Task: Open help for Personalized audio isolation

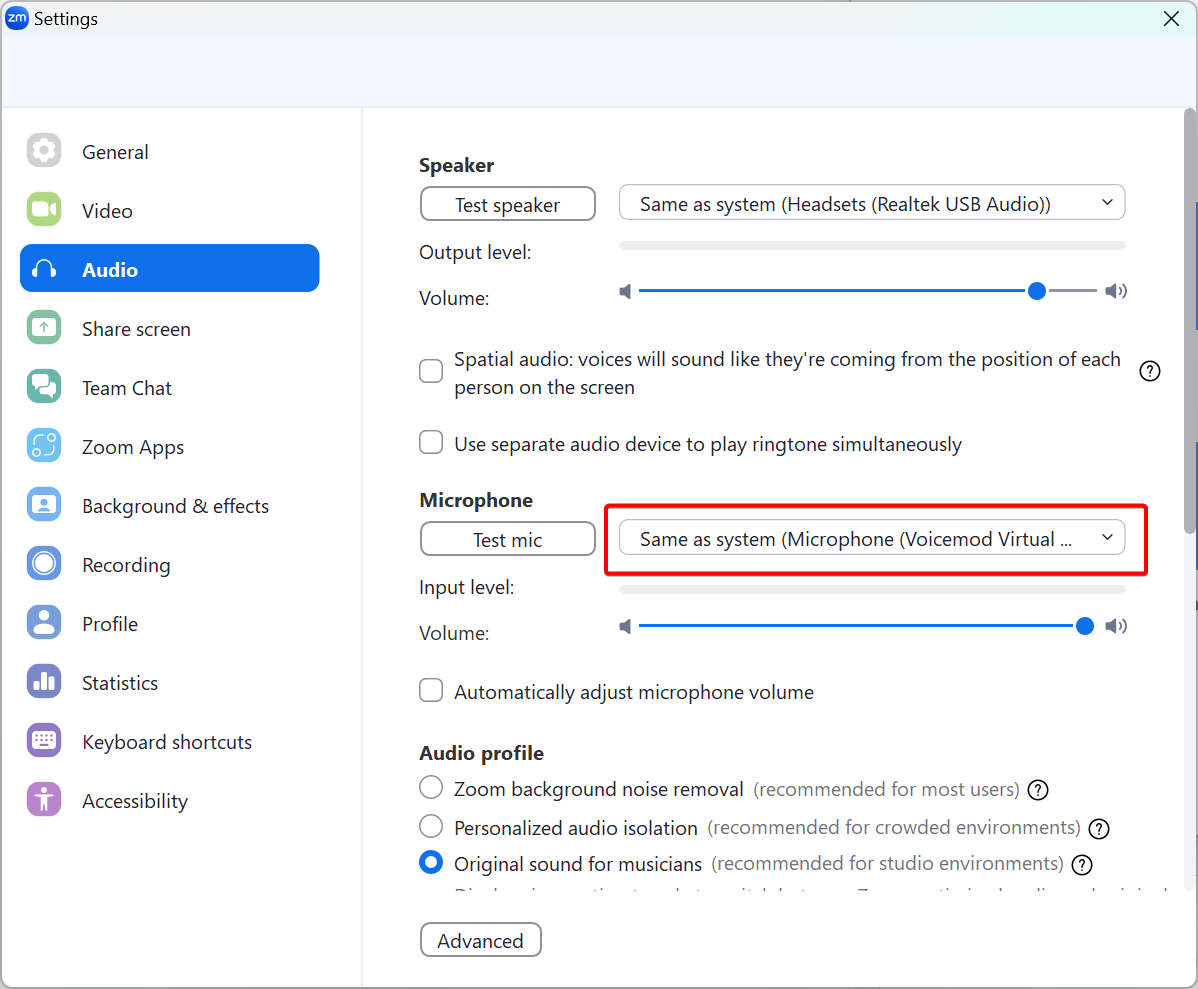Action: click(1099, 828)
